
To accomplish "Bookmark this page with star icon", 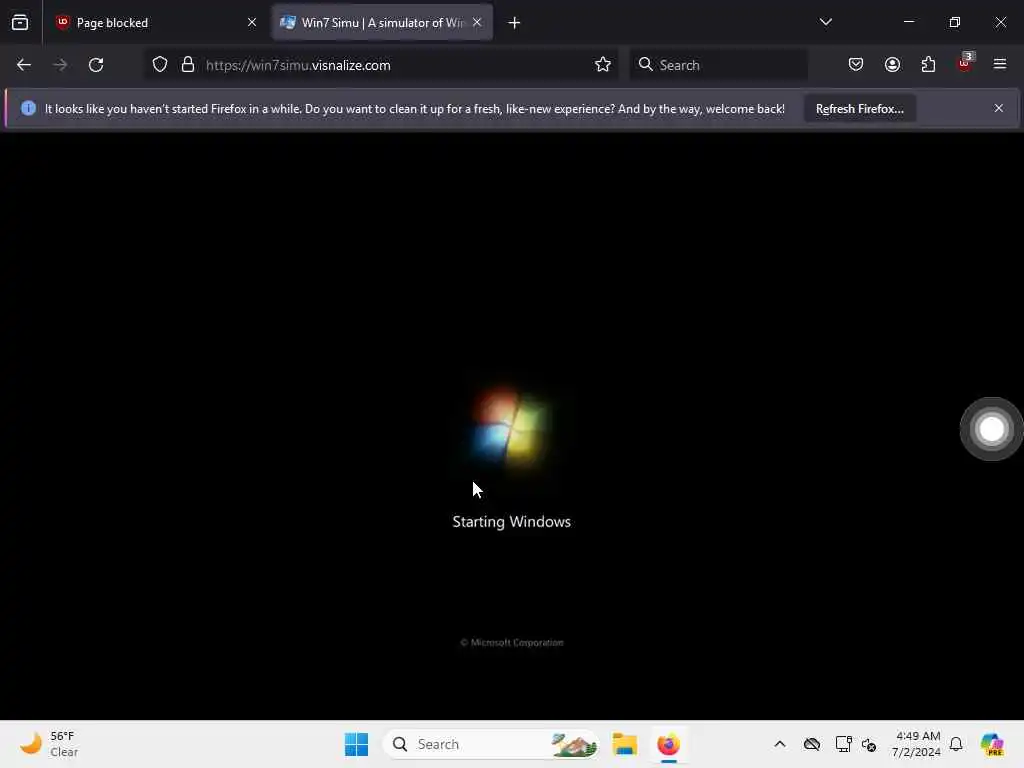I will (x=603, y=65).
